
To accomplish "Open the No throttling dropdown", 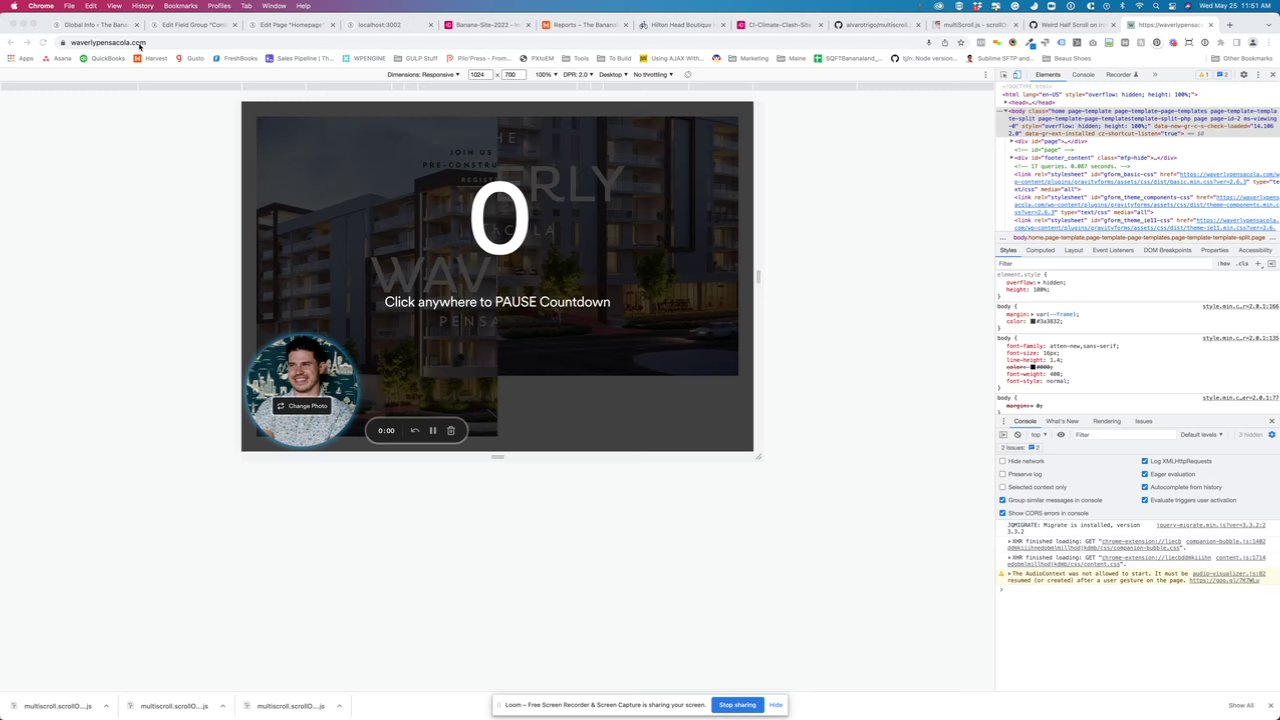I will pyautogui.click(x=653, y=74).
